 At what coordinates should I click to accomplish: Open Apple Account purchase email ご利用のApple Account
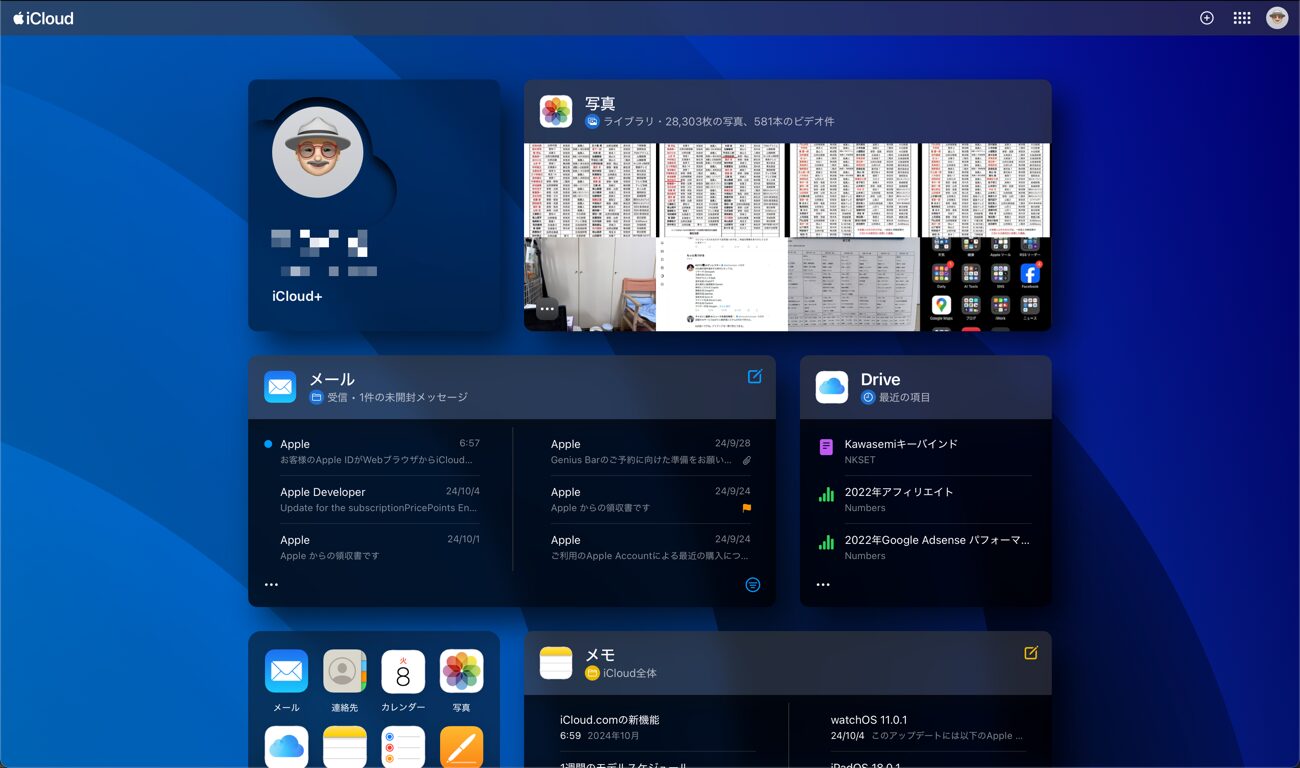pos(651,548)
